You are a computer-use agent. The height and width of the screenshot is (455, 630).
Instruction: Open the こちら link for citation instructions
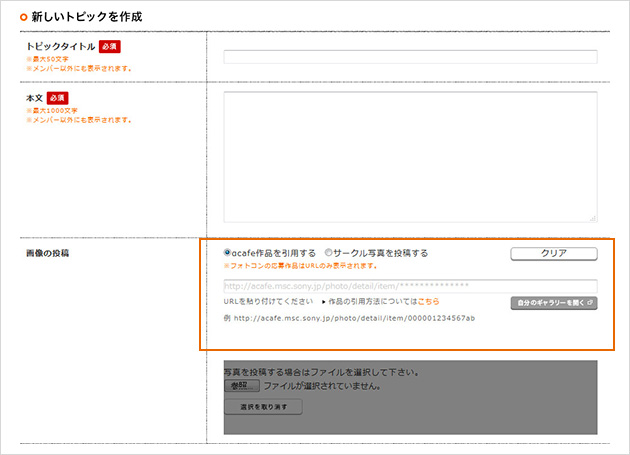[428, 301]
